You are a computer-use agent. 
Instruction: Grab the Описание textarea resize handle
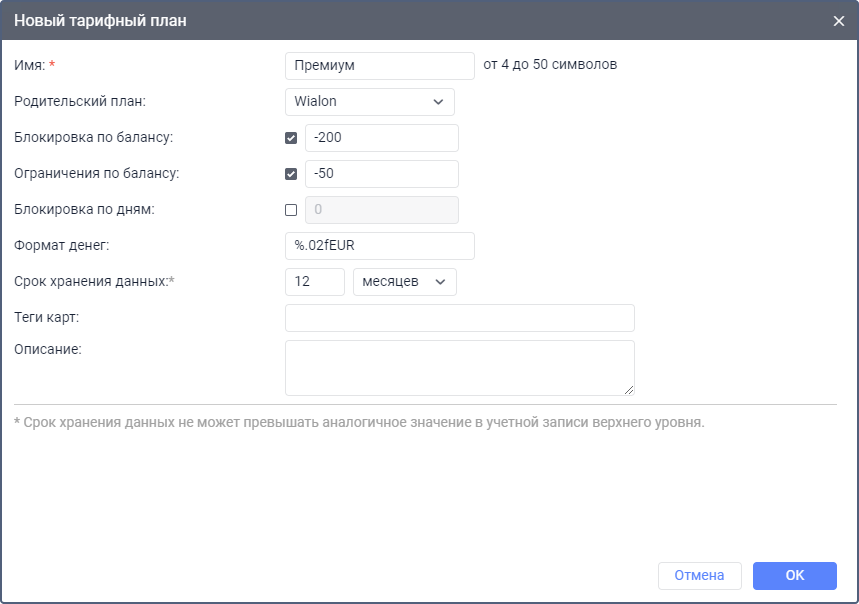(x=629, y=390)
